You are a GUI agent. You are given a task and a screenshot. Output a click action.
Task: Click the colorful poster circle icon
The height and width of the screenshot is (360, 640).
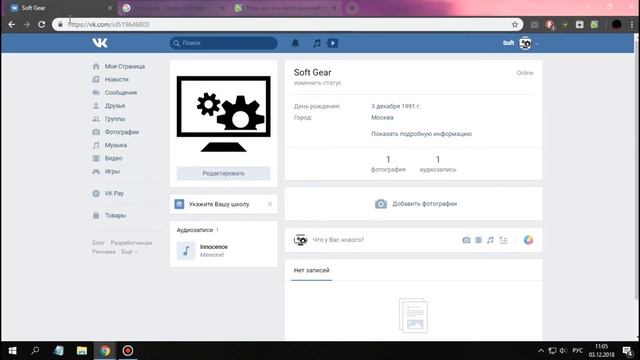click(x=528, y=240)
